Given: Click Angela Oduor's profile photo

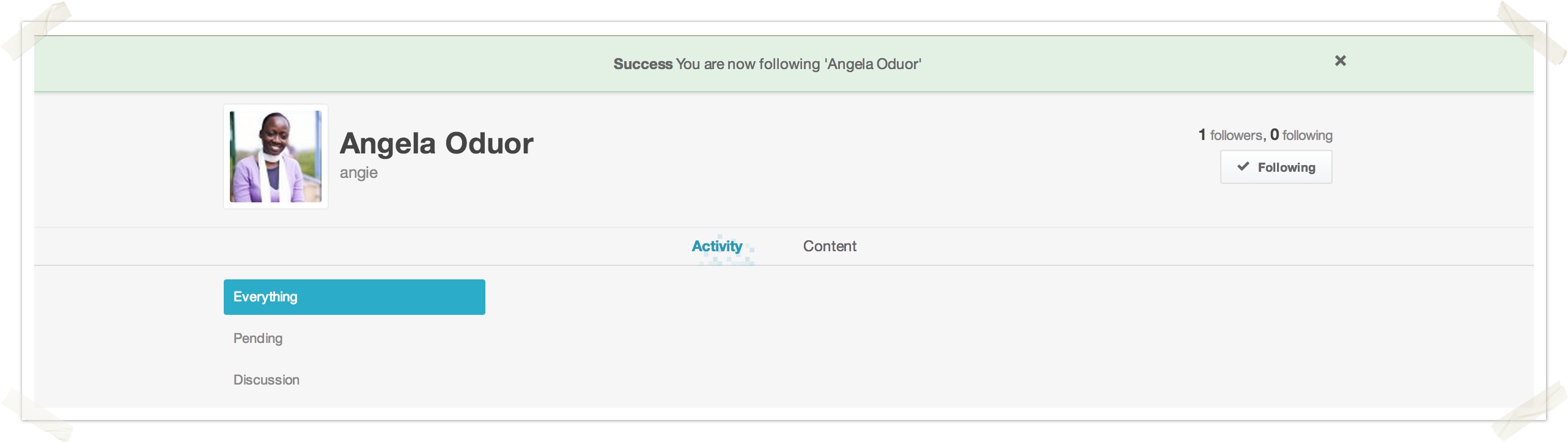Looking at the screenshot, I should tap(276, 157).
